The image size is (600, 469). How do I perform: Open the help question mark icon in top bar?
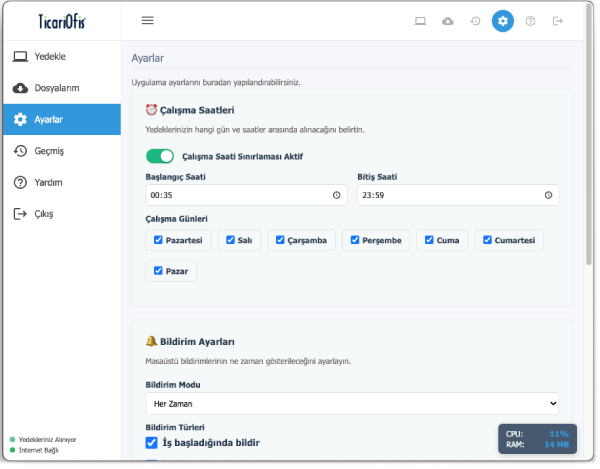click(530, 20)
